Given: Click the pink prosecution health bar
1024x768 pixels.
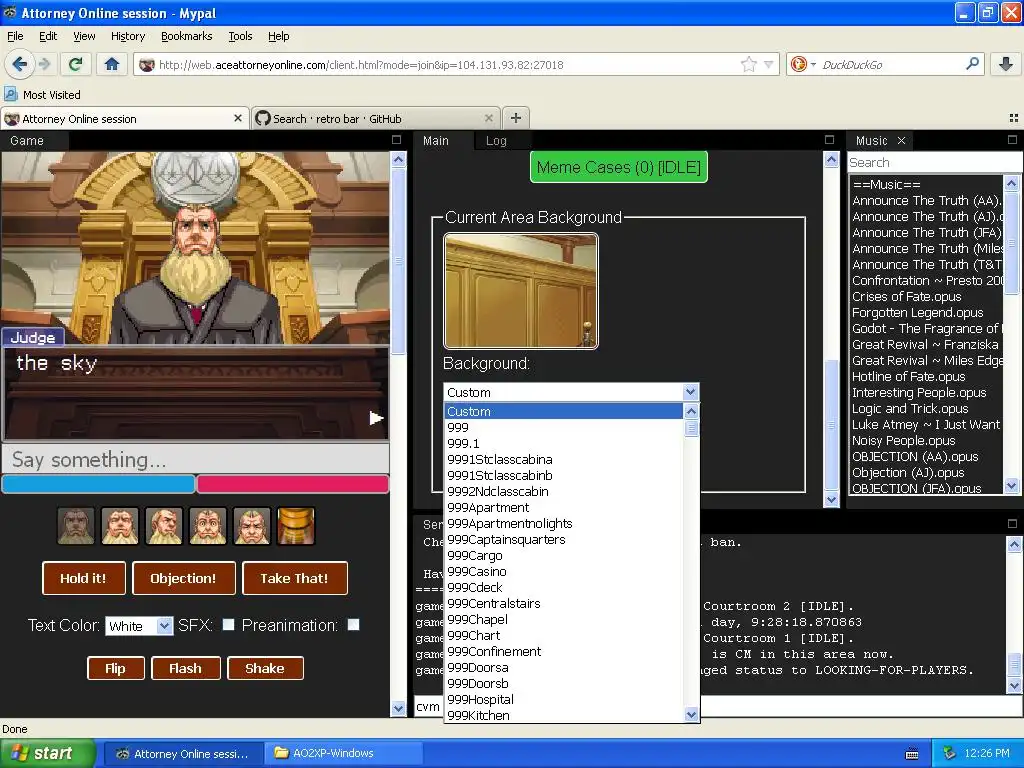Looking at the screenshot, I should [x=293, y=484].
